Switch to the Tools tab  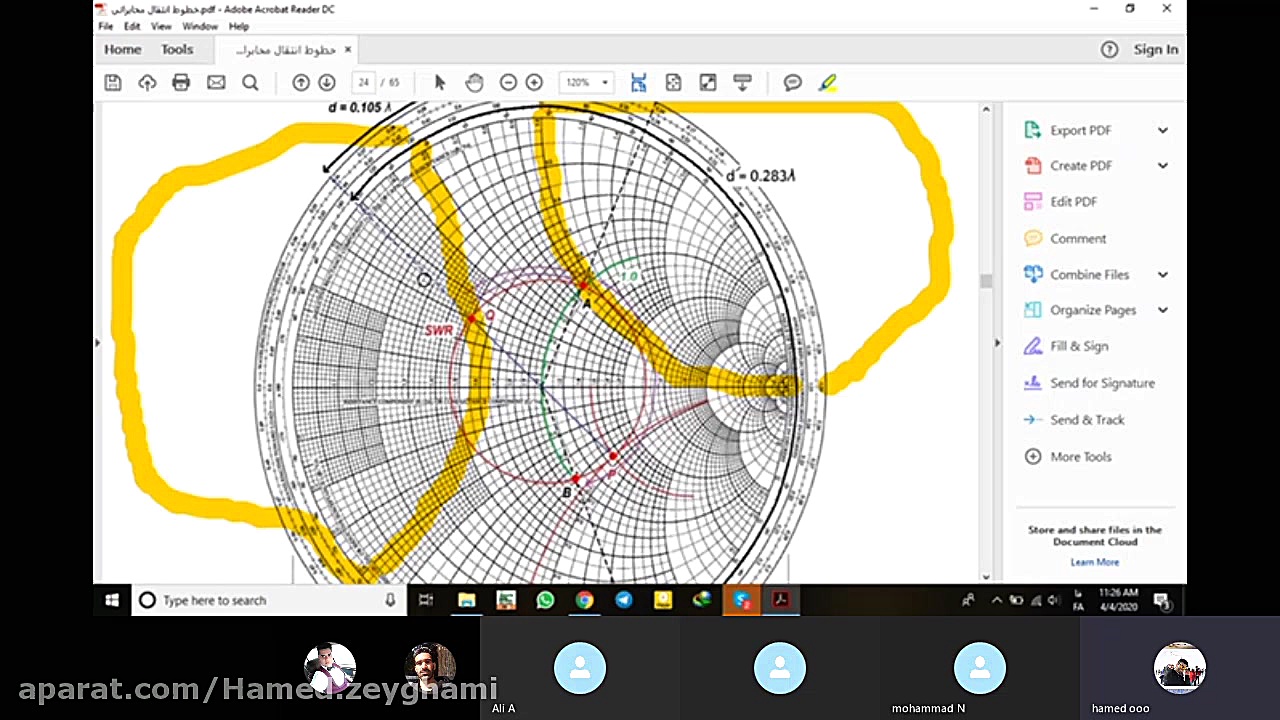tap(177, 49)
